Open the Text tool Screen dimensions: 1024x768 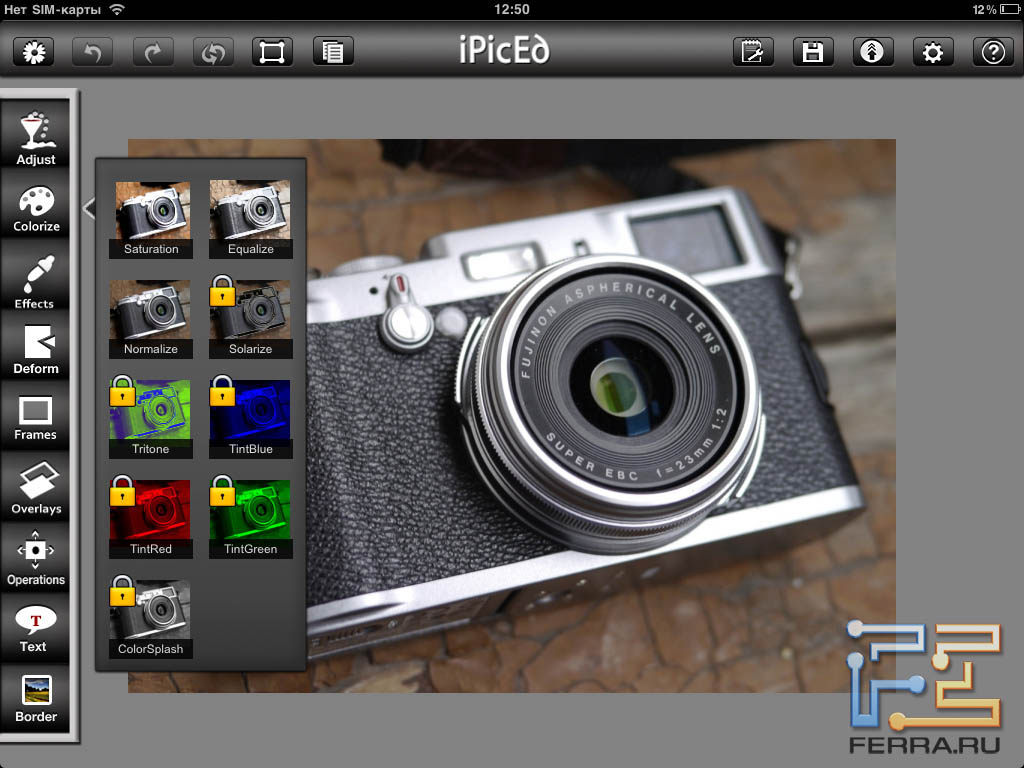tap(35, 628)
